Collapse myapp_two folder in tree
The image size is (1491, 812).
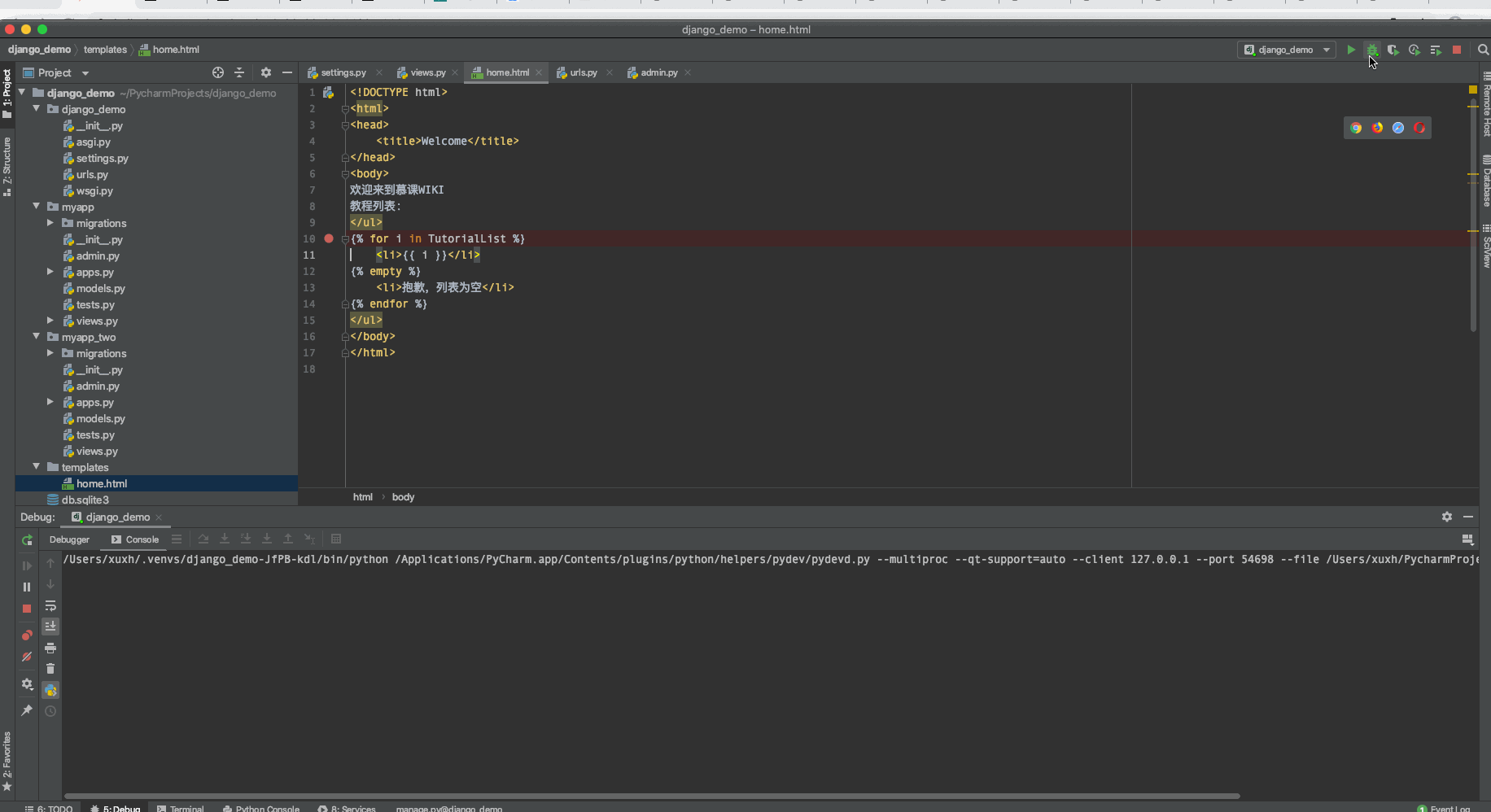37,337
